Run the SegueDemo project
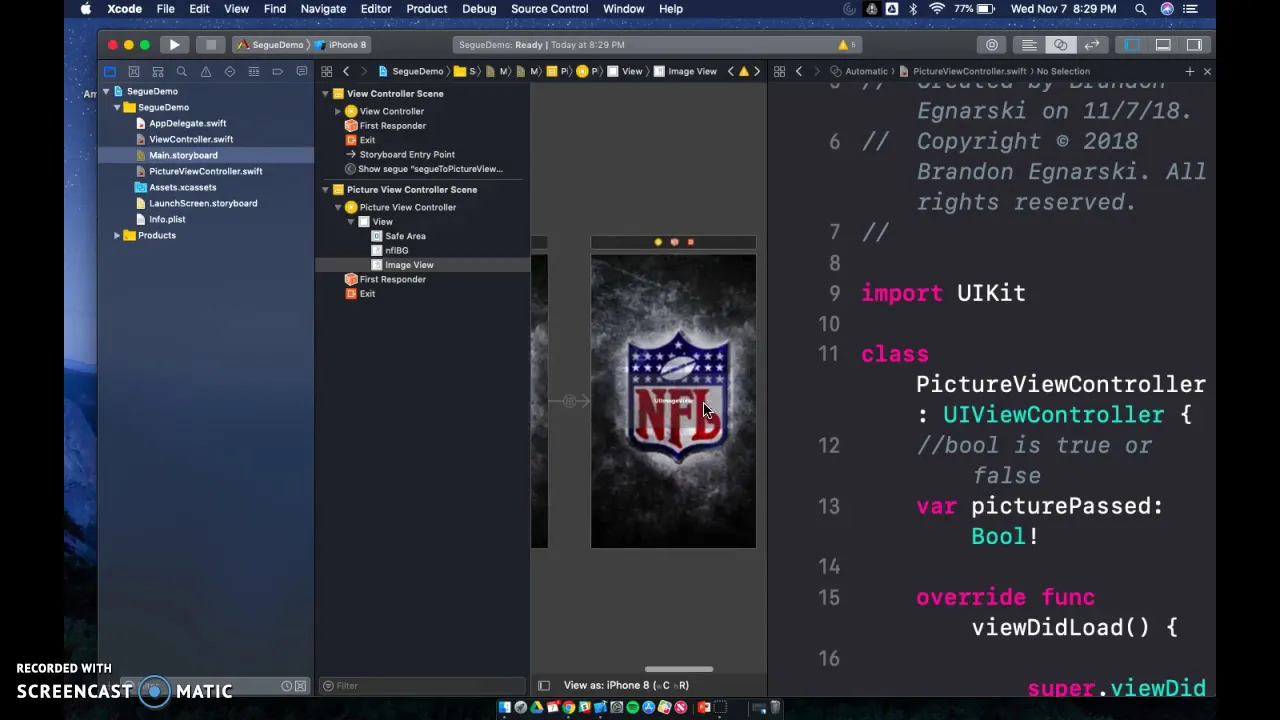 (x=174, y=45)
